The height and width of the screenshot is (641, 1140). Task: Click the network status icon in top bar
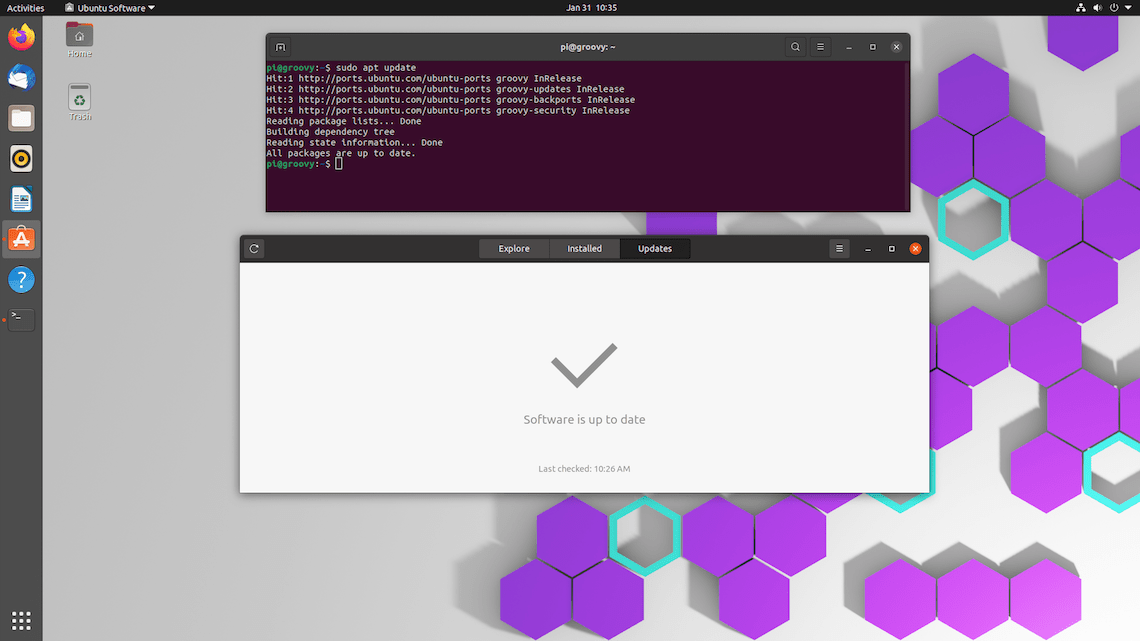coord(1080,7)
